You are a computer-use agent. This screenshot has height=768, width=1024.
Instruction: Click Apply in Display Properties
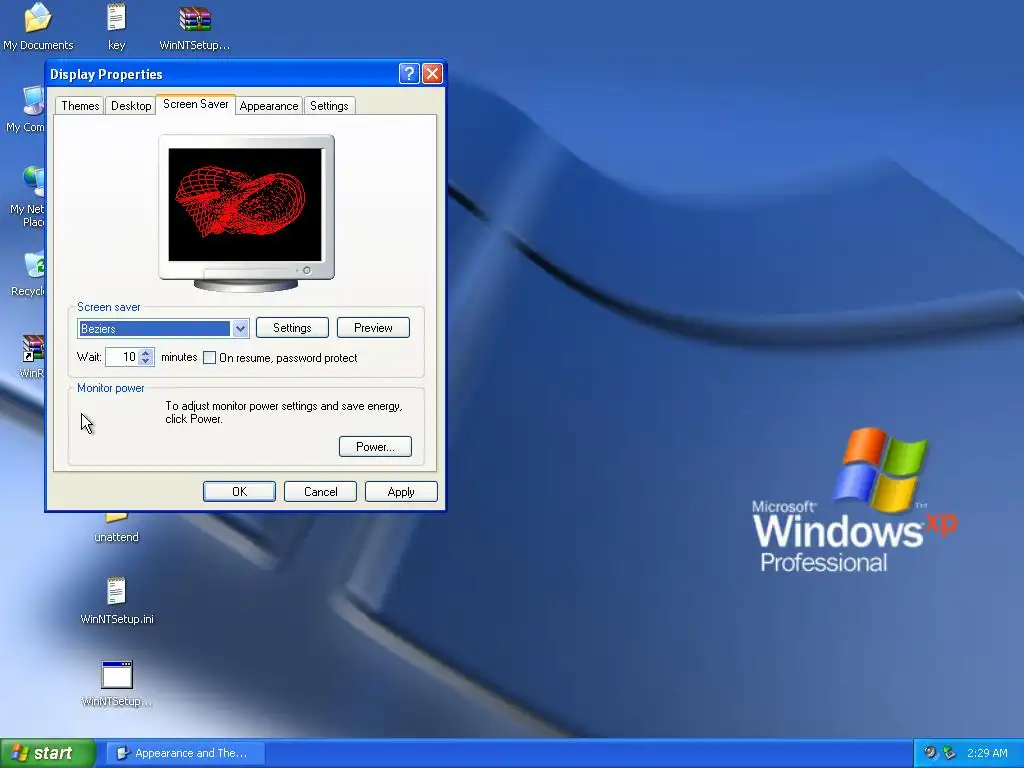point(401,492)
